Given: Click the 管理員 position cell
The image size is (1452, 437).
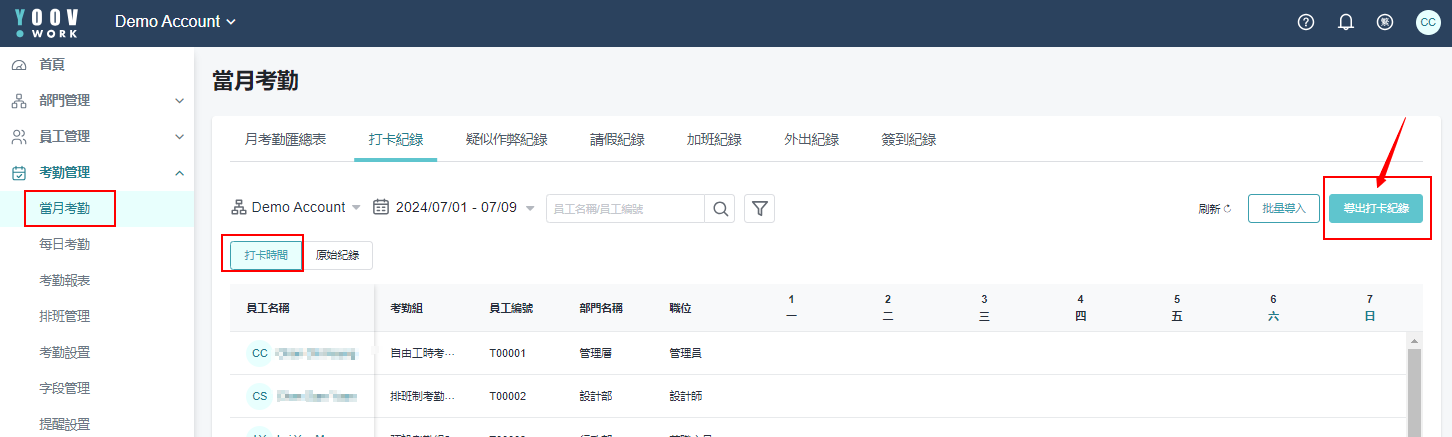Looking at the screenshot, I should tap(685, 353).
